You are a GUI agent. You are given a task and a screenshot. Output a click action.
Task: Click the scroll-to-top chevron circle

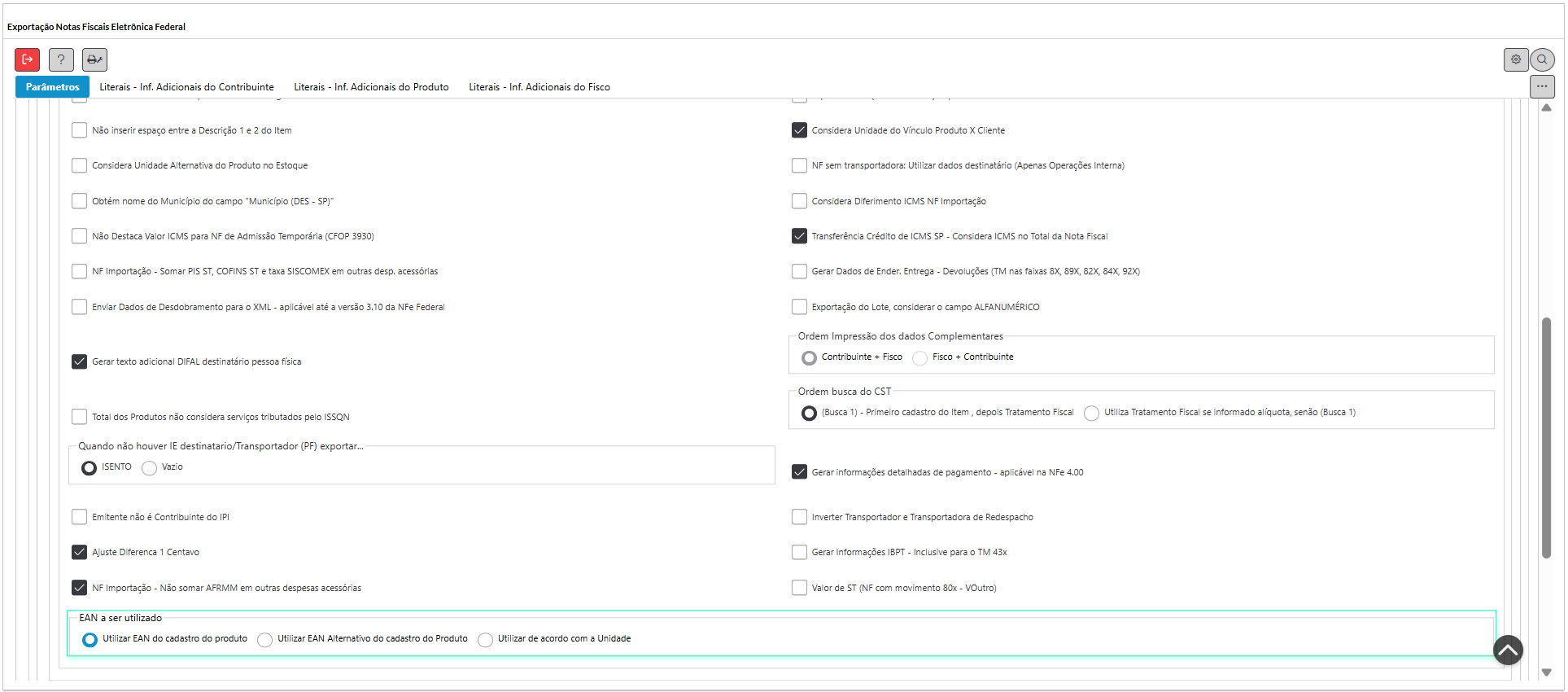[1508, 650]
